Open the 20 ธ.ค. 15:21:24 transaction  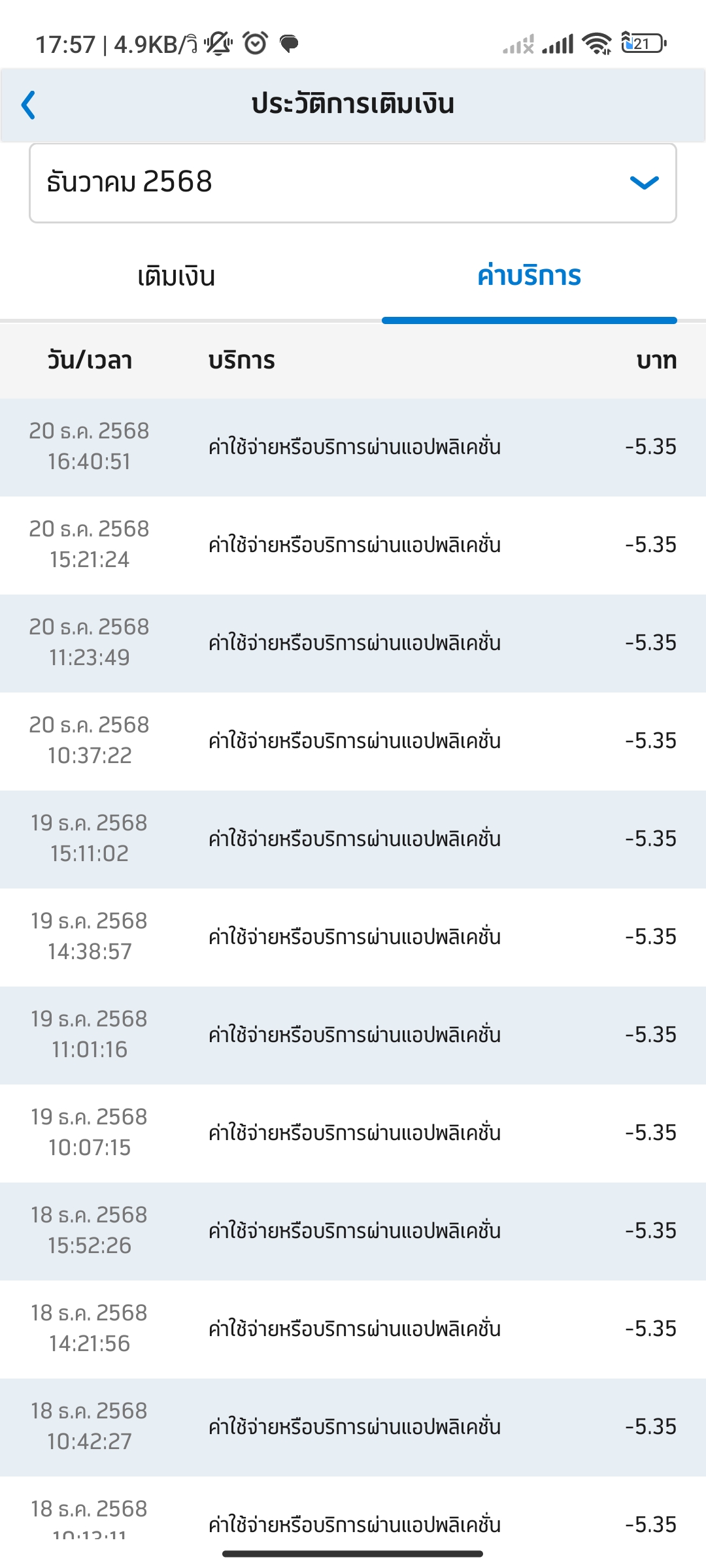click(x=353, y=545)
